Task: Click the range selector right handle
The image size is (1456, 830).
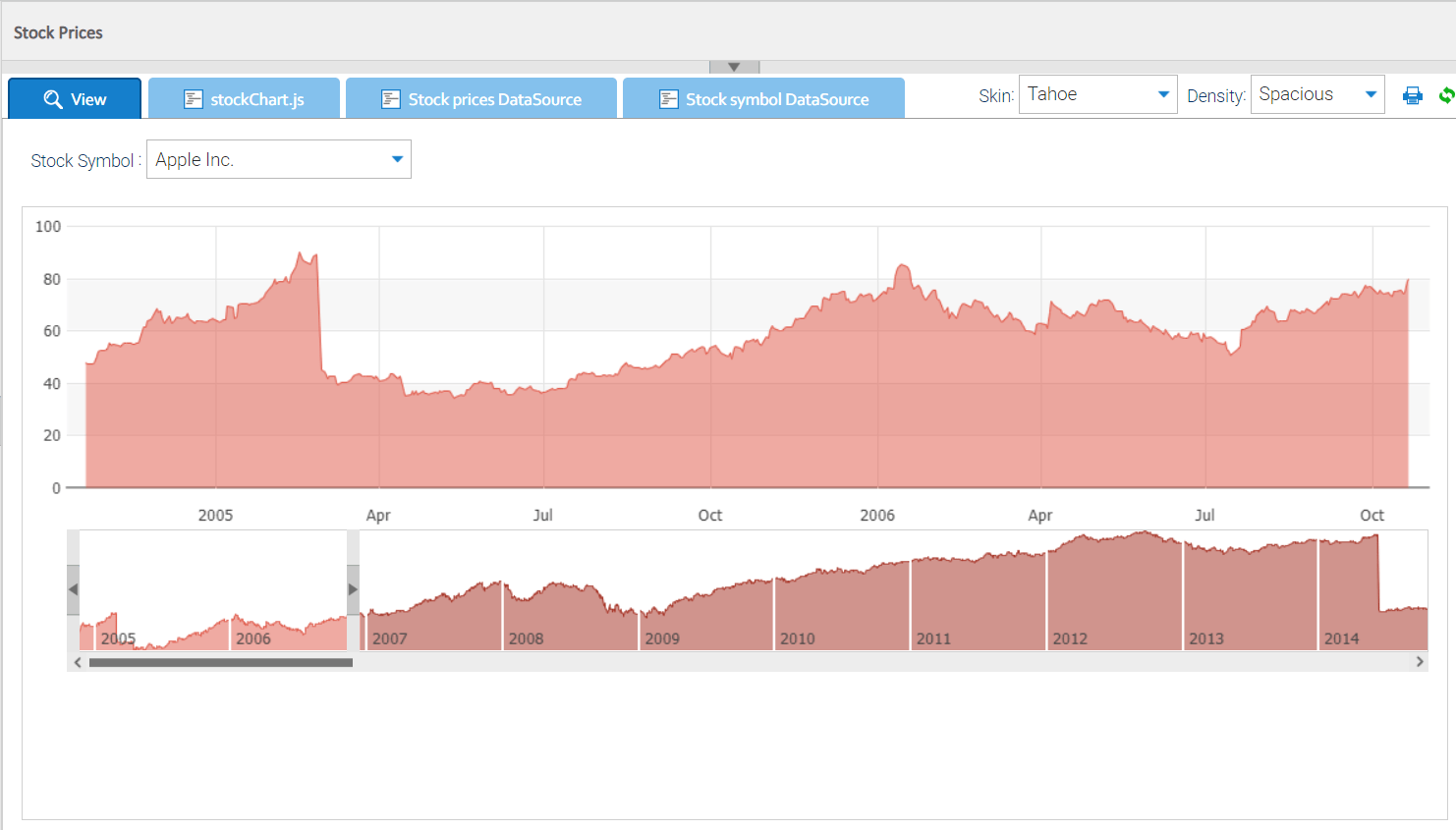Action: click(x=353, y=589)
